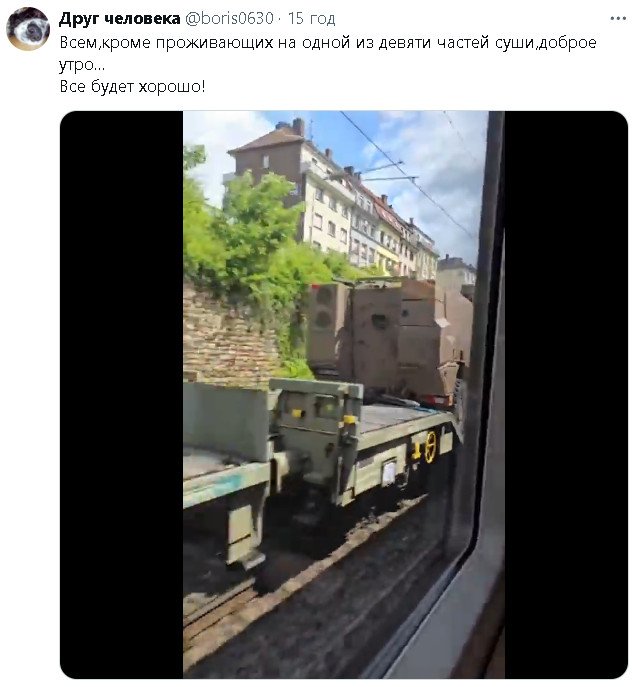Play the embedded train video
The height and width of the screenshot is (687, 636).
tap(343, 394)
